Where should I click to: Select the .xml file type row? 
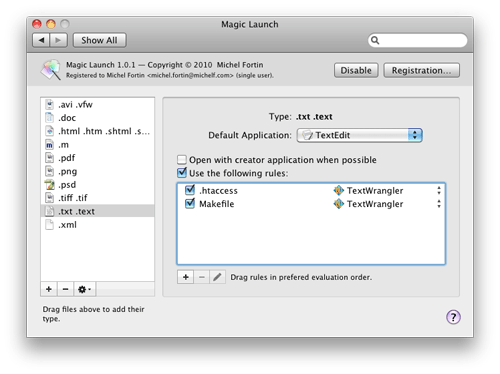click(x=97, y=225)
